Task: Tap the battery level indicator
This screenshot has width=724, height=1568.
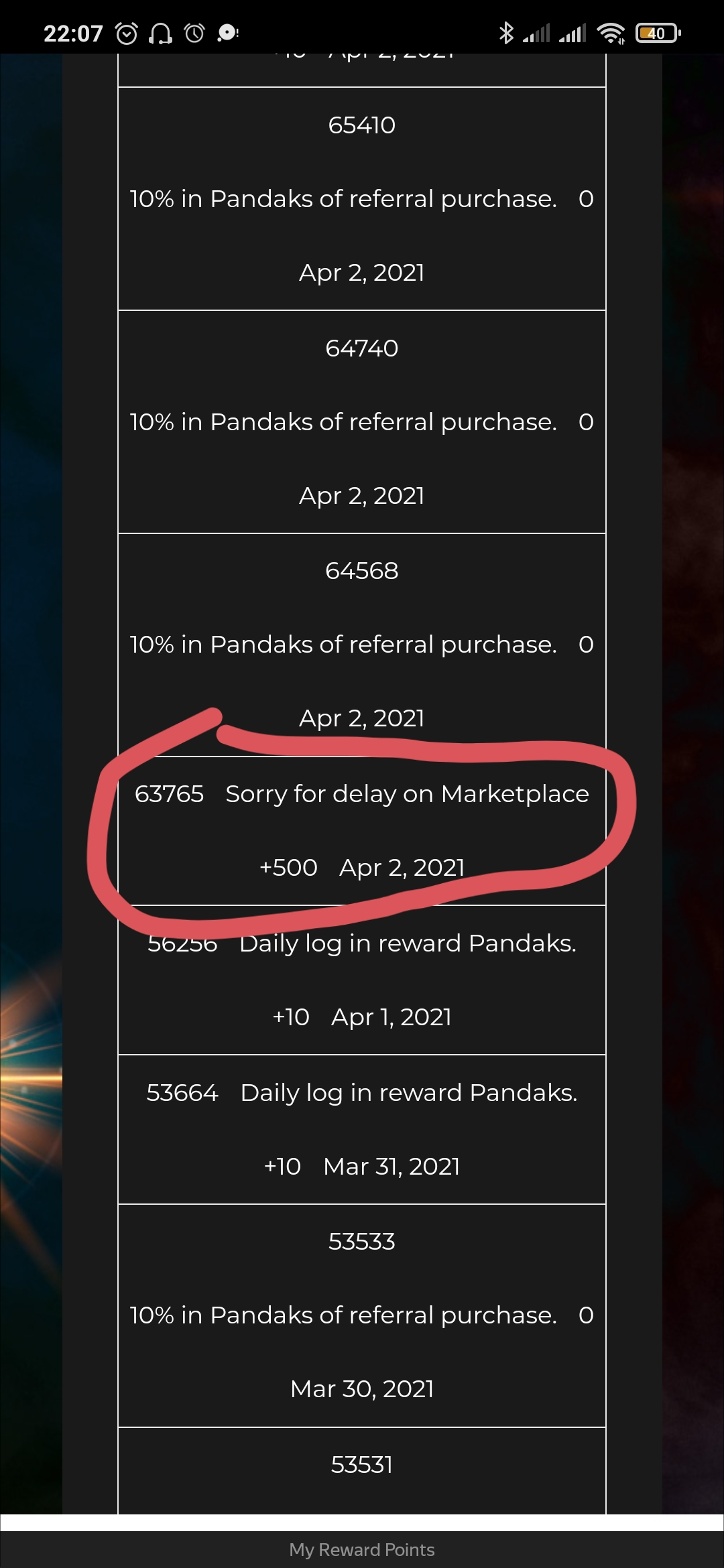Action: [x=658, y=33]
